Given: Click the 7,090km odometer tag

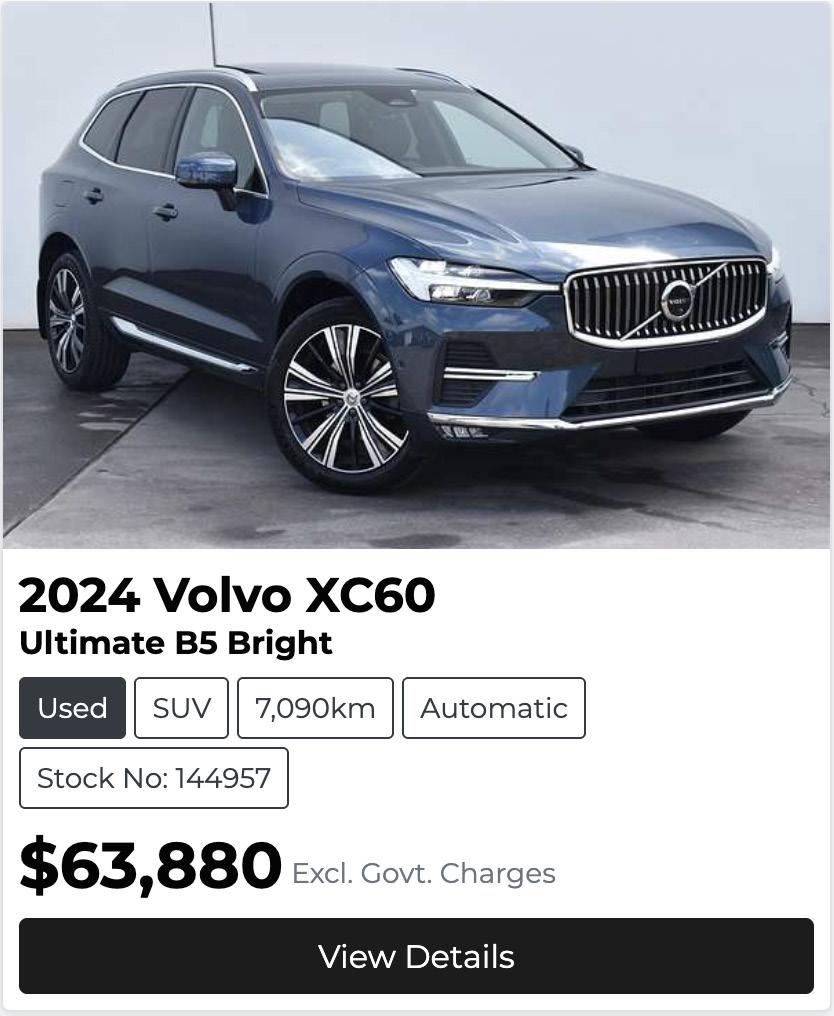Looking at the screenshot, I should [315, 708].
